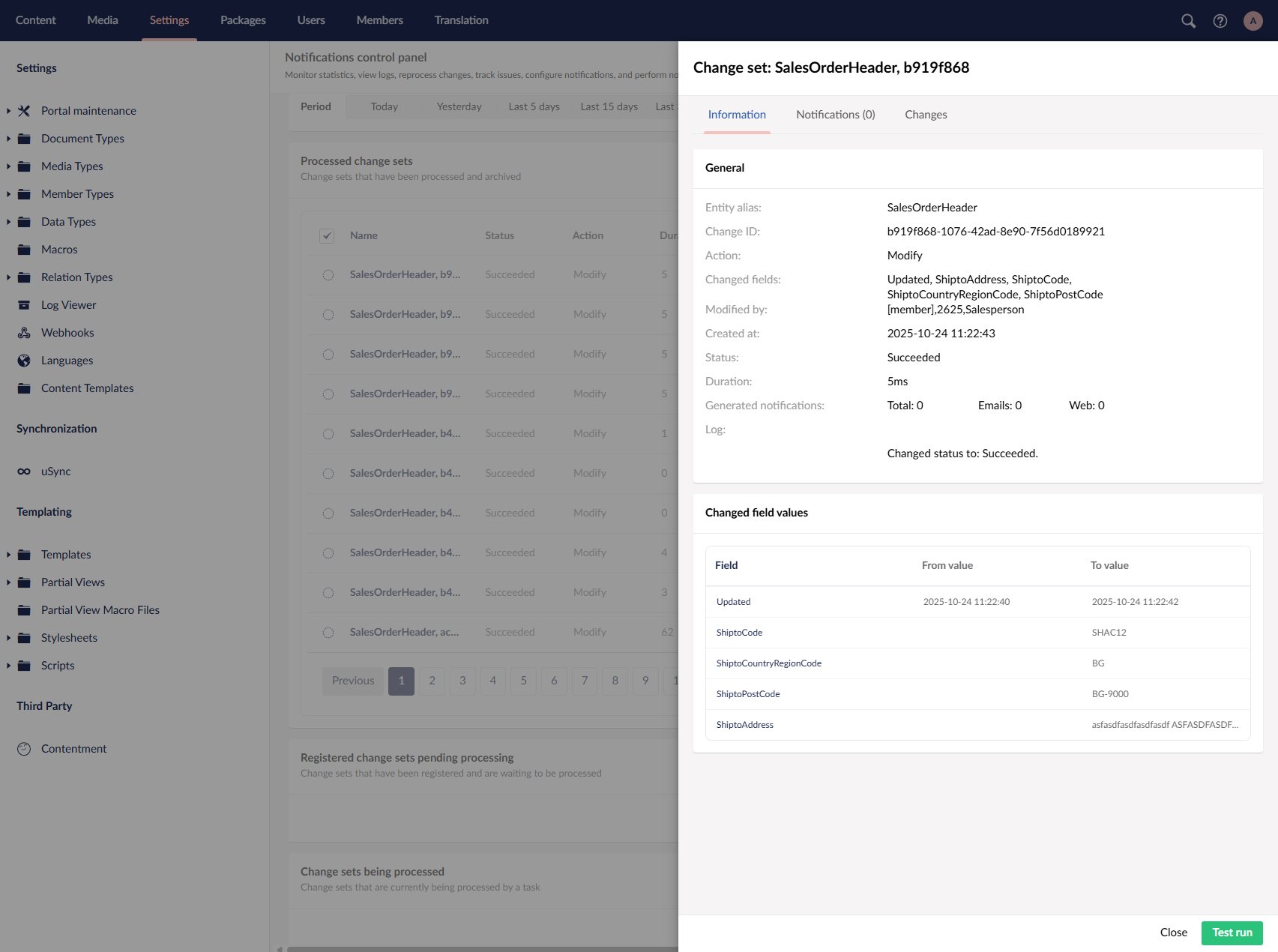The image size is (1278, 952).
Task: Open the user avatar menu
Action: 1253,21
